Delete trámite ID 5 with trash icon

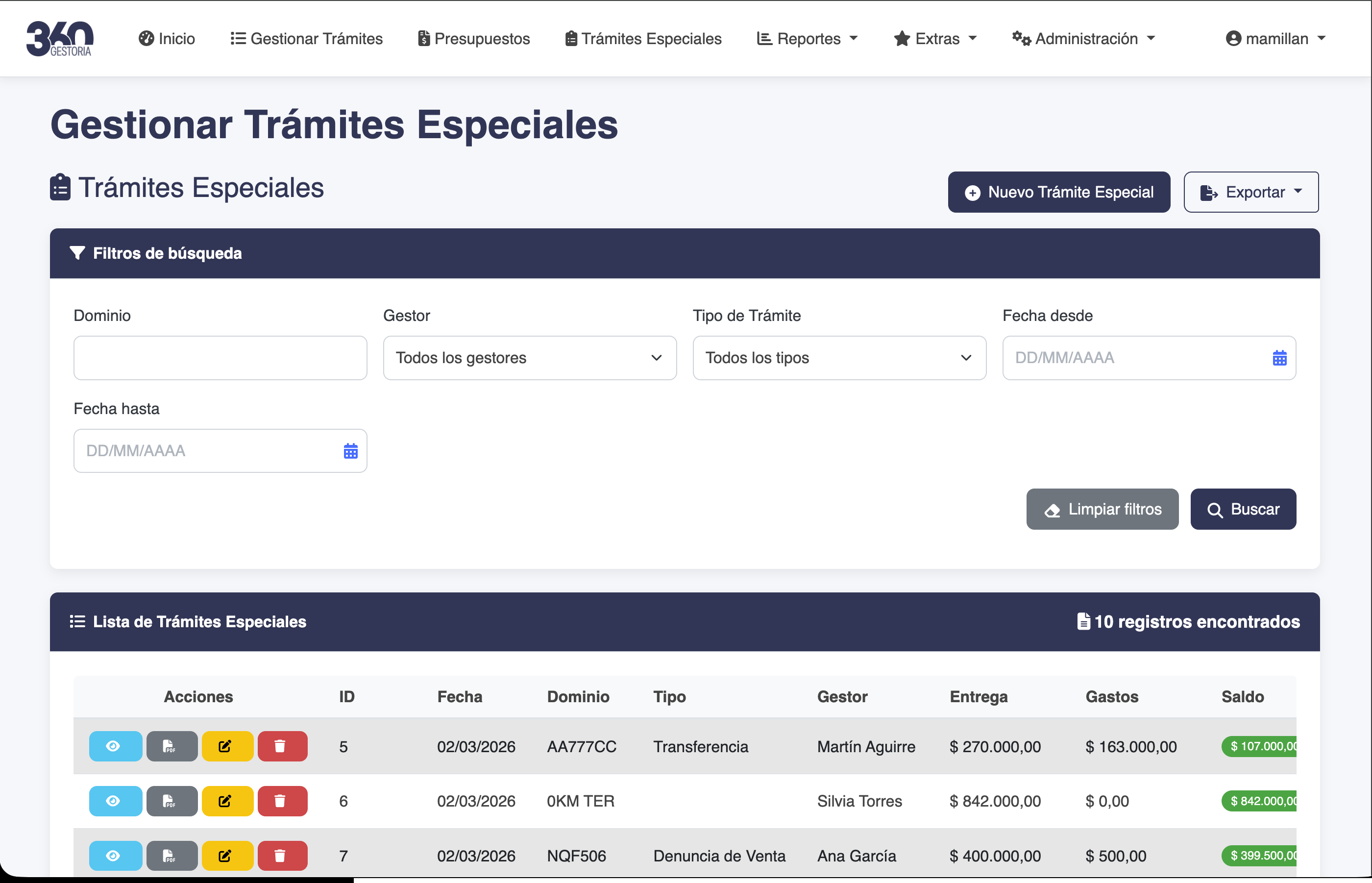(282, 746)
